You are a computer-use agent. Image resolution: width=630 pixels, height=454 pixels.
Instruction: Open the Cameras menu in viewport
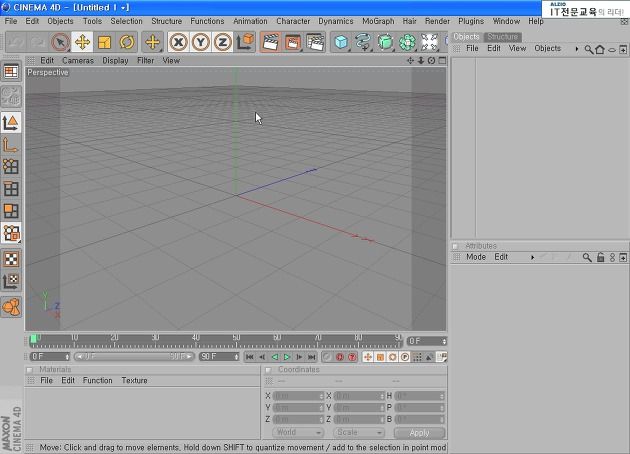[78, 61]
